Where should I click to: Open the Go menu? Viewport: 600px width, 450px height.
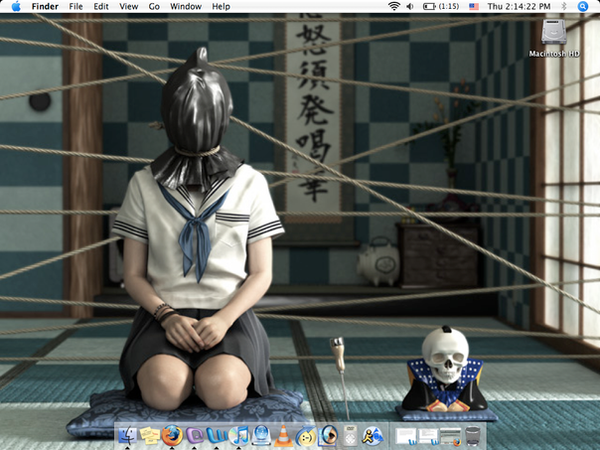coord(154,6)
